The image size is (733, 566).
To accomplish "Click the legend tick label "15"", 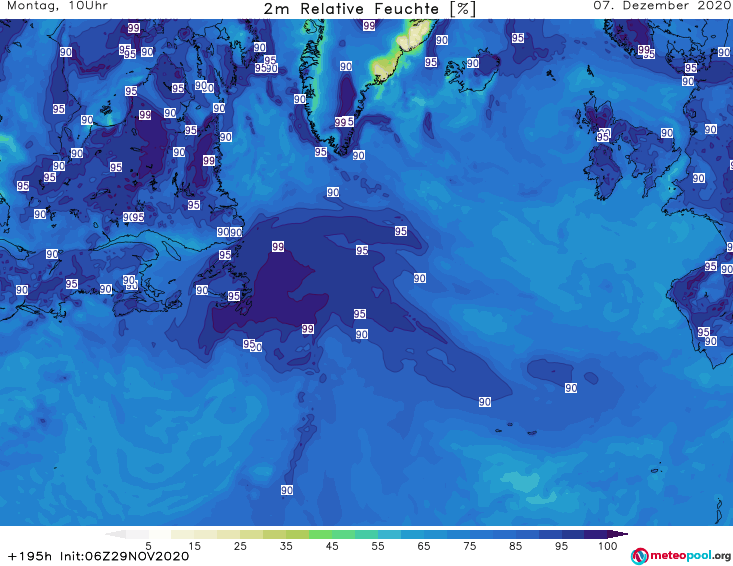I will (x=194, y=546).
